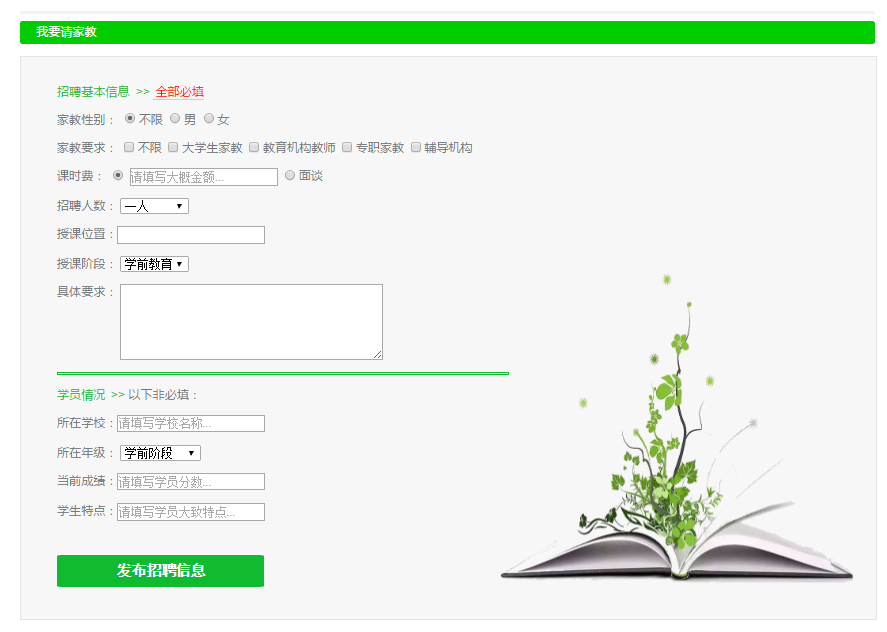Click the open book plant illustration
Screen dimensions: 887x632
pos(677,428)
